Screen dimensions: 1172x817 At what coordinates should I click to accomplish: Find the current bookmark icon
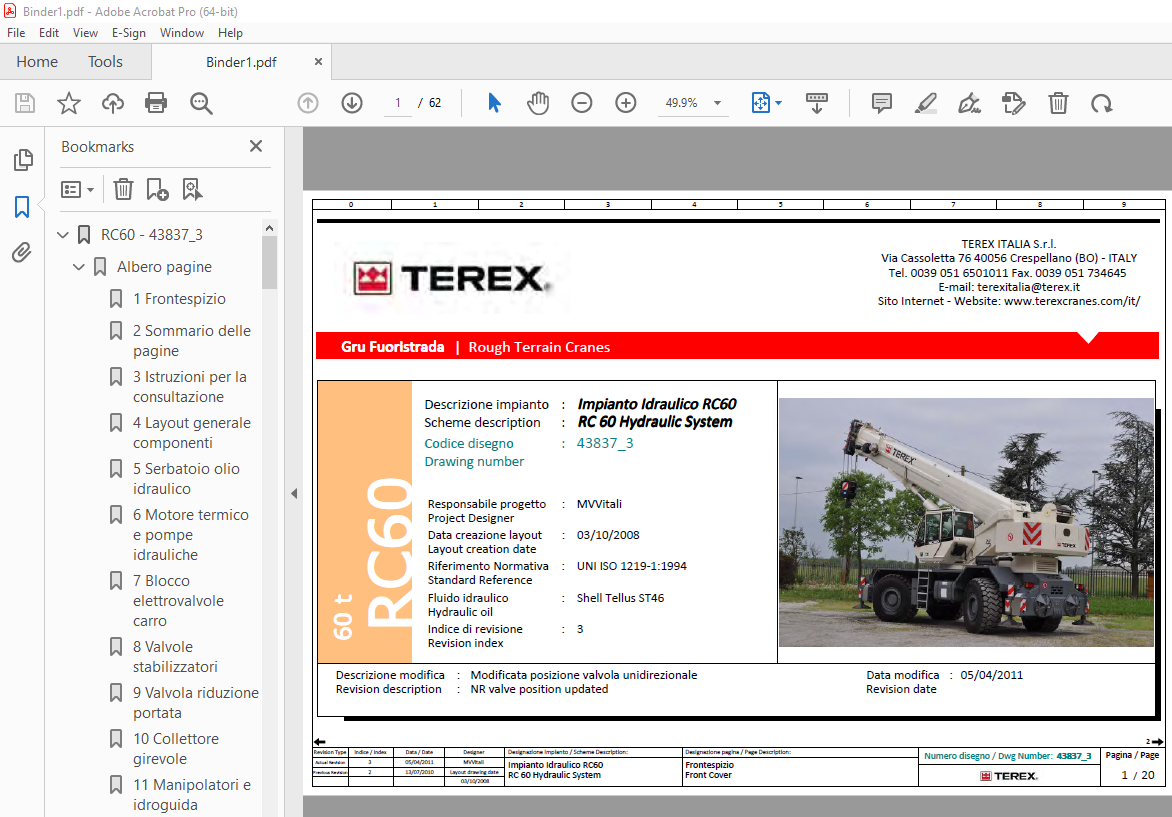pyautogui.click(x=192, y=189)
